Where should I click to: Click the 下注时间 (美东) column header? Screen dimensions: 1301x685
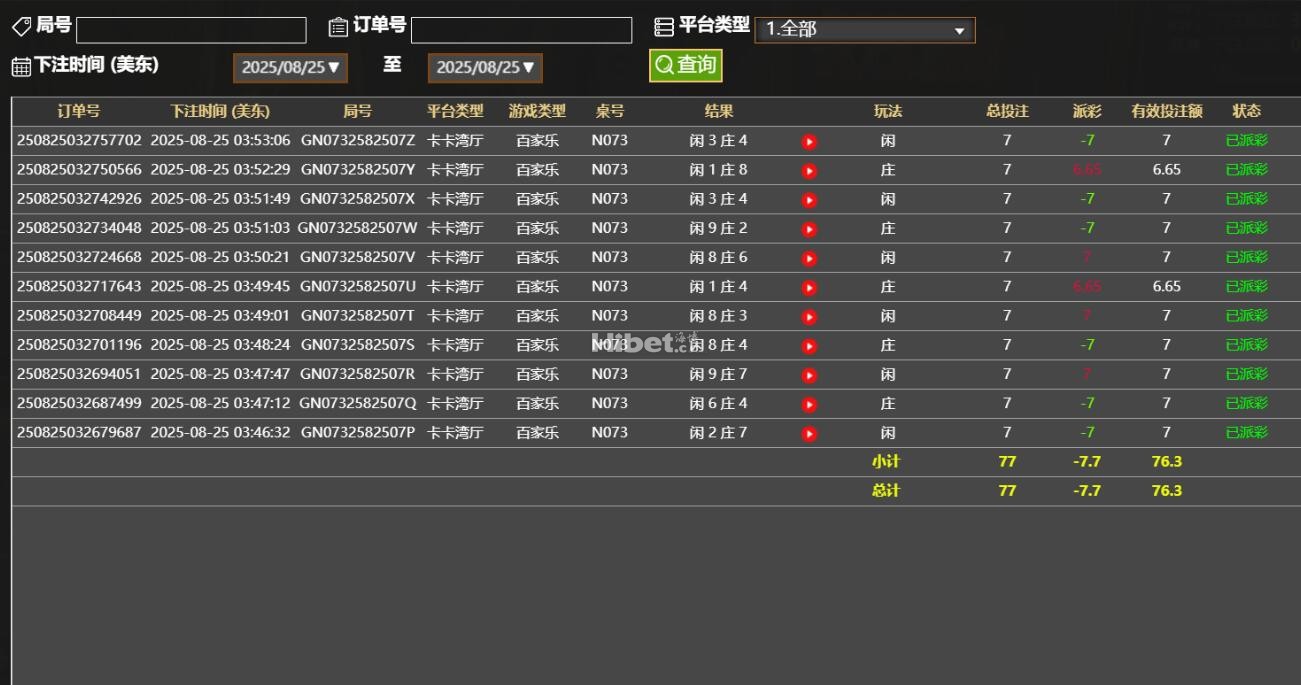(220, 111)
